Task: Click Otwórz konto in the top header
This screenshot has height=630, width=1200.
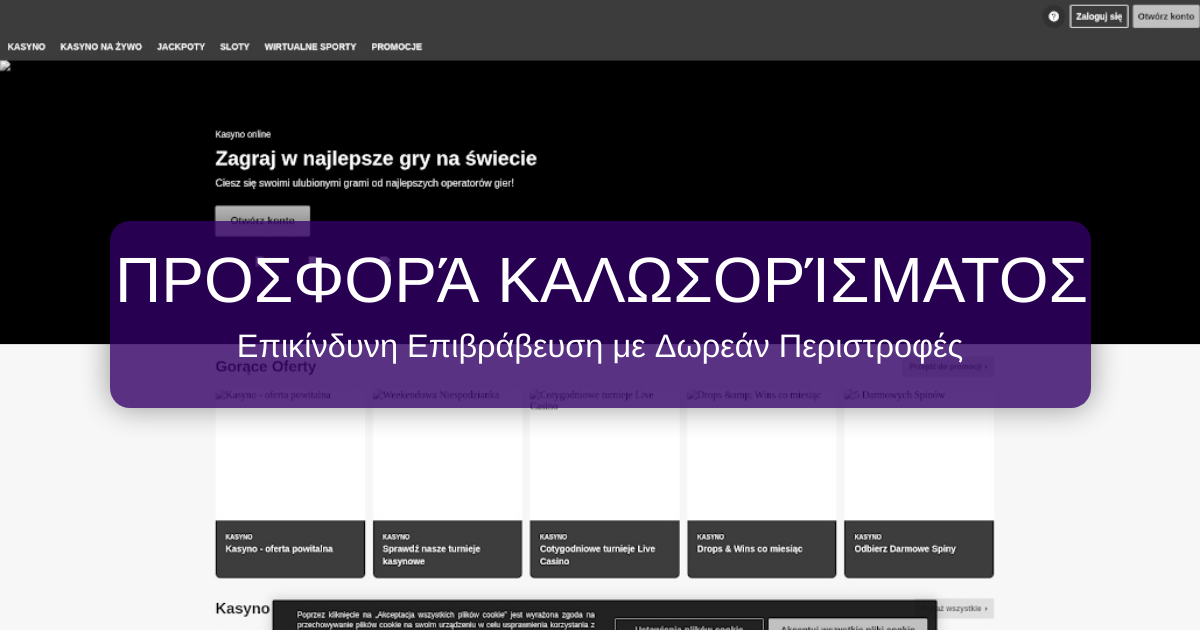Action: (x=1165, y=16)
